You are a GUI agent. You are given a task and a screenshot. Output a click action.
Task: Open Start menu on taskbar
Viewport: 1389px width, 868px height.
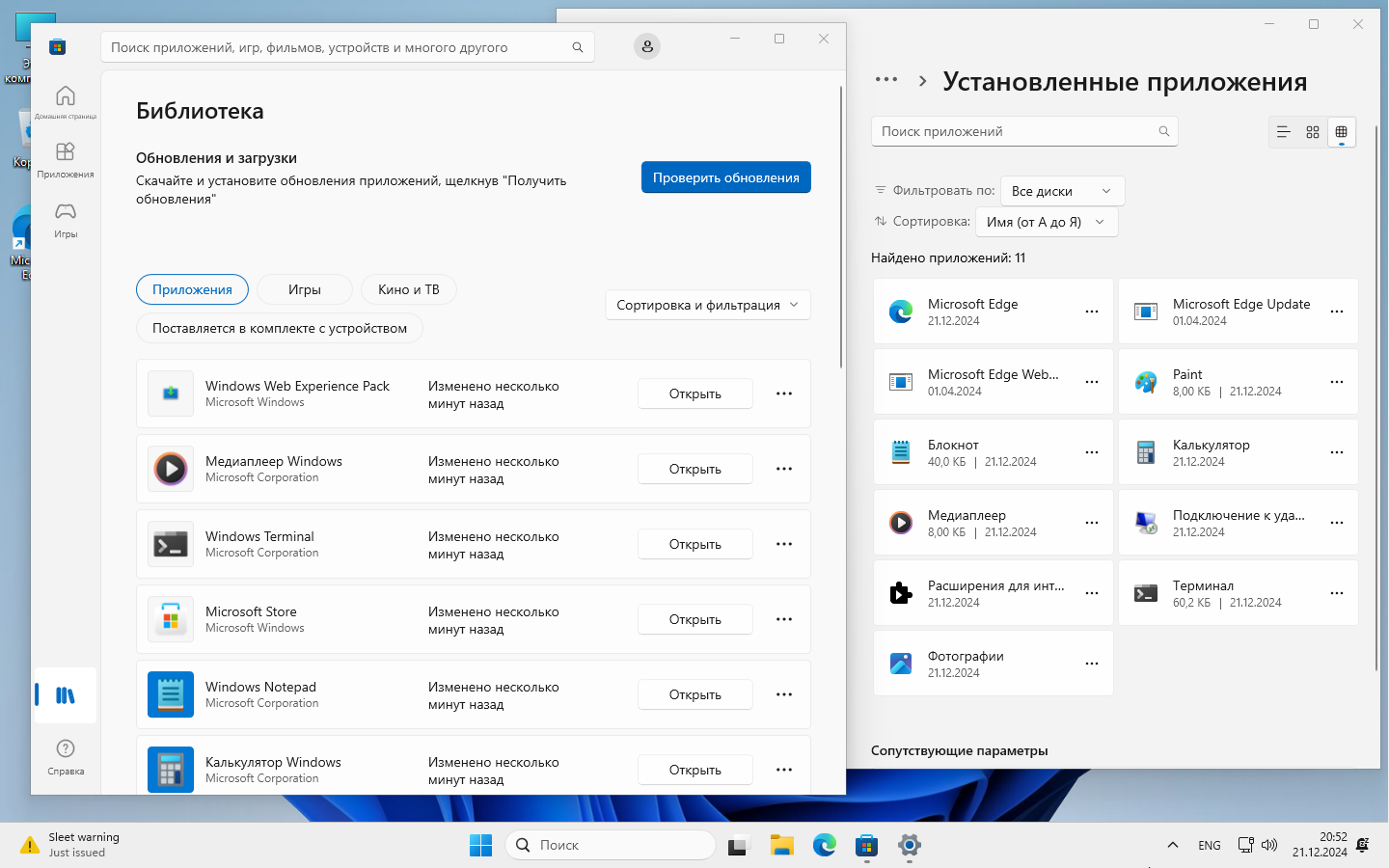click(480, 845)
